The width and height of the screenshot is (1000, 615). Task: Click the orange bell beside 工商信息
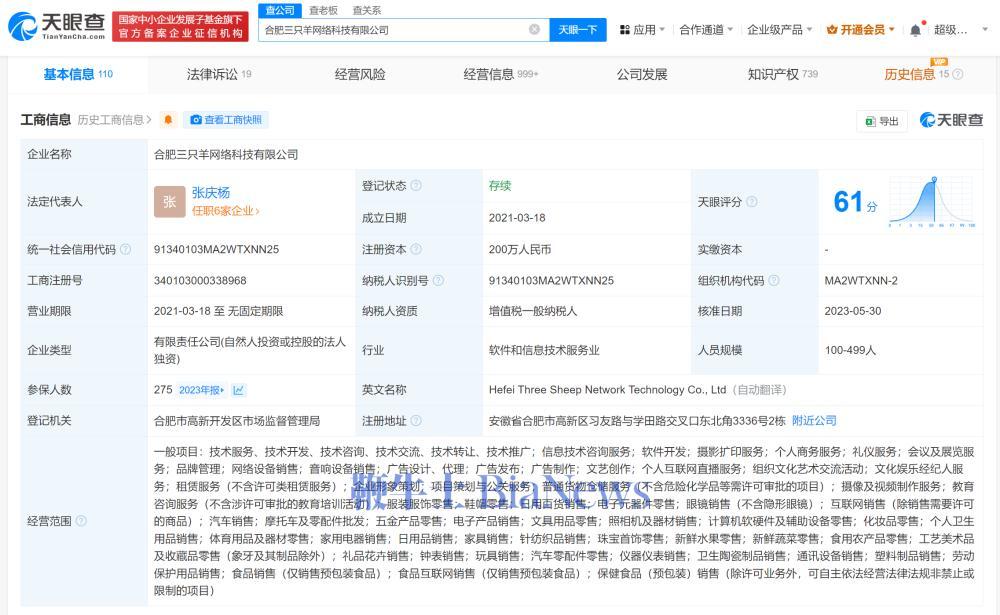point(168,119)
